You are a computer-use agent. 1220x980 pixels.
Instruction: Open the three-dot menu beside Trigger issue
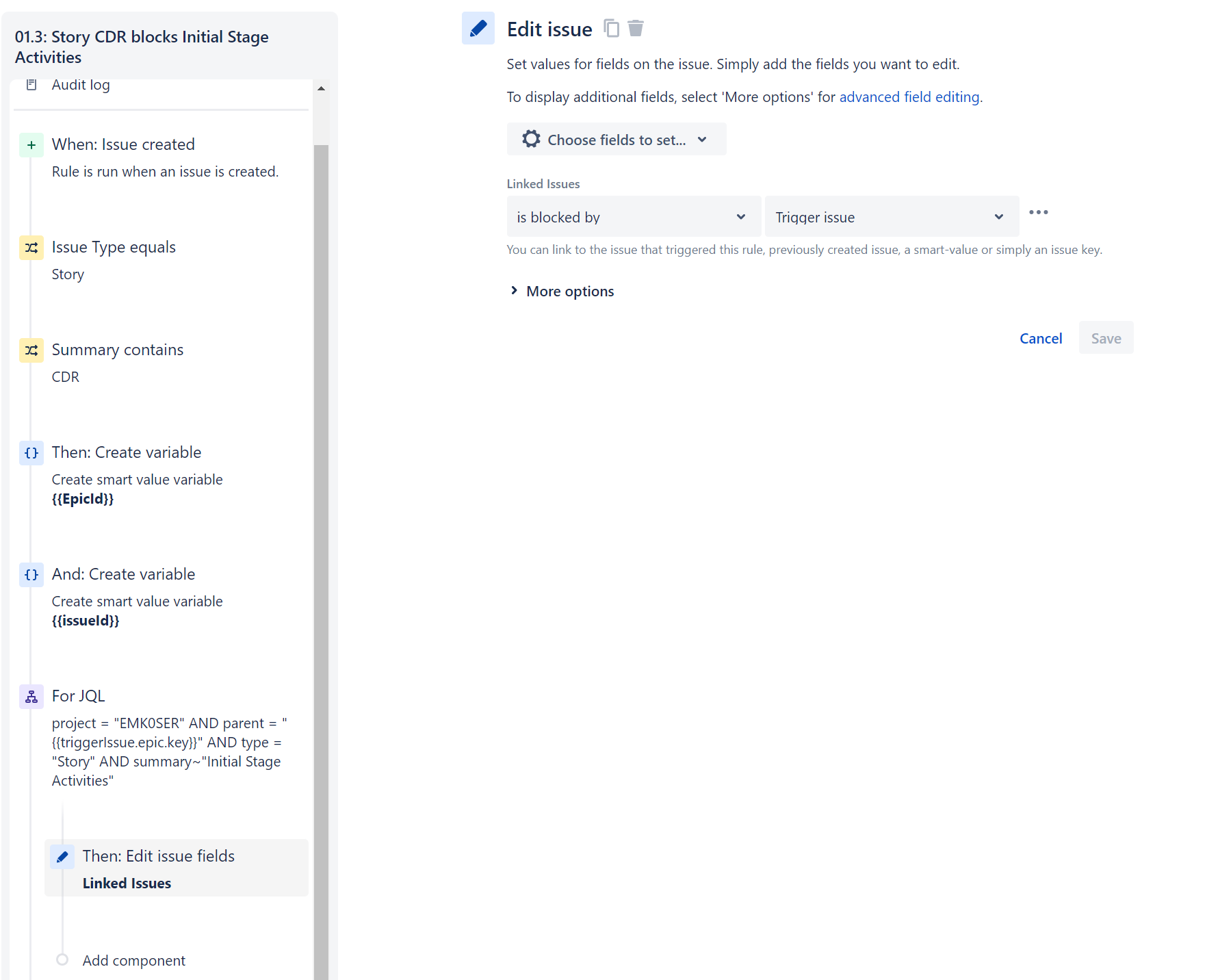(x=1038, y=212)
